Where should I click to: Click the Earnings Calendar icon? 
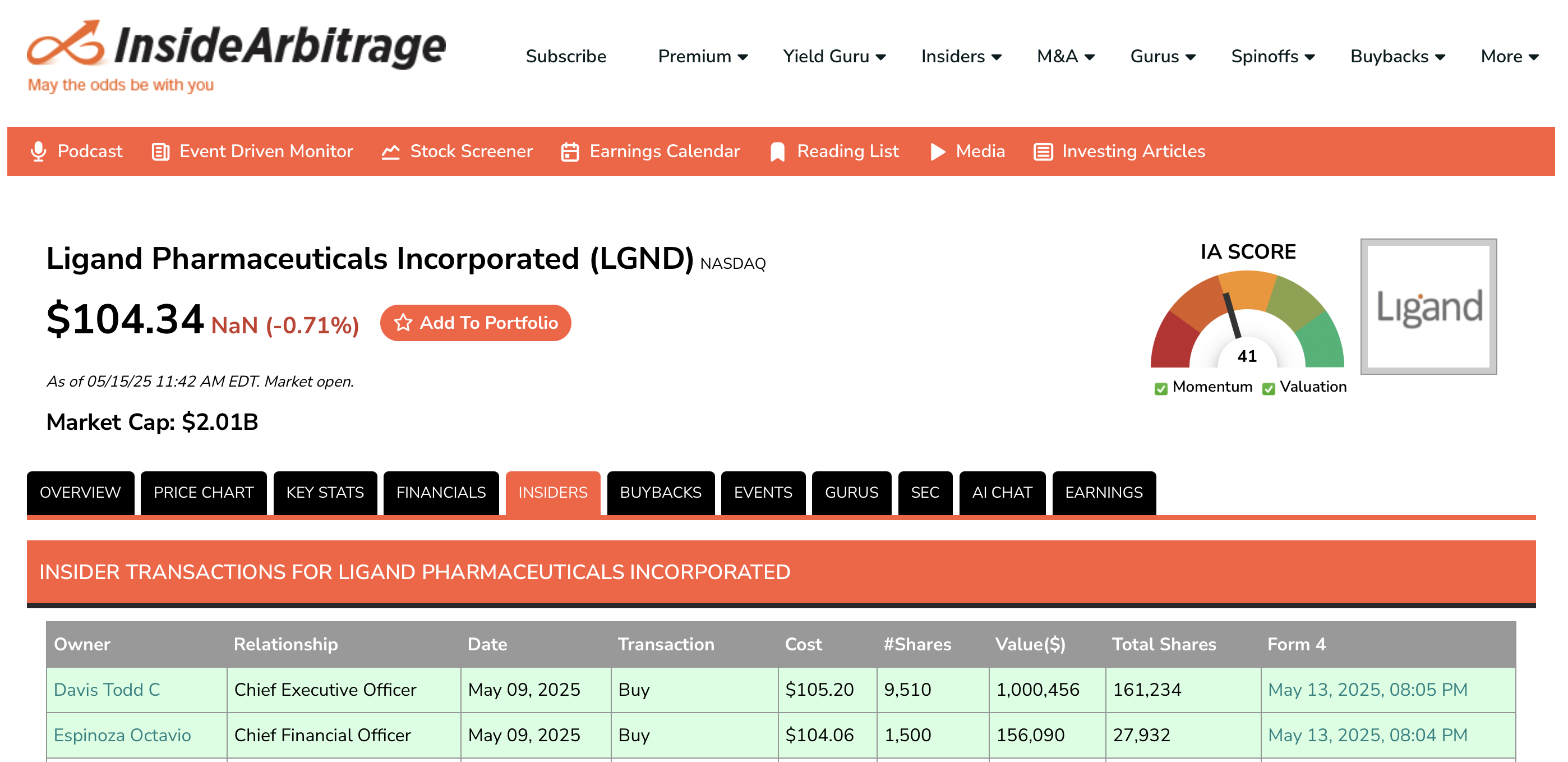coord(570,152)
